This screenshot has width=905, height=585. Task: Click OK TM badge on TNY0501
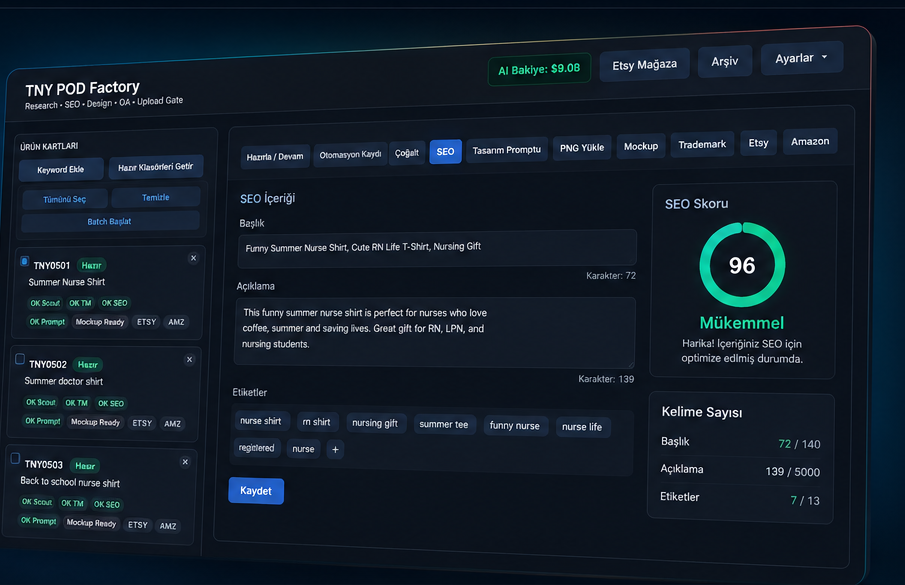(80, 303)
